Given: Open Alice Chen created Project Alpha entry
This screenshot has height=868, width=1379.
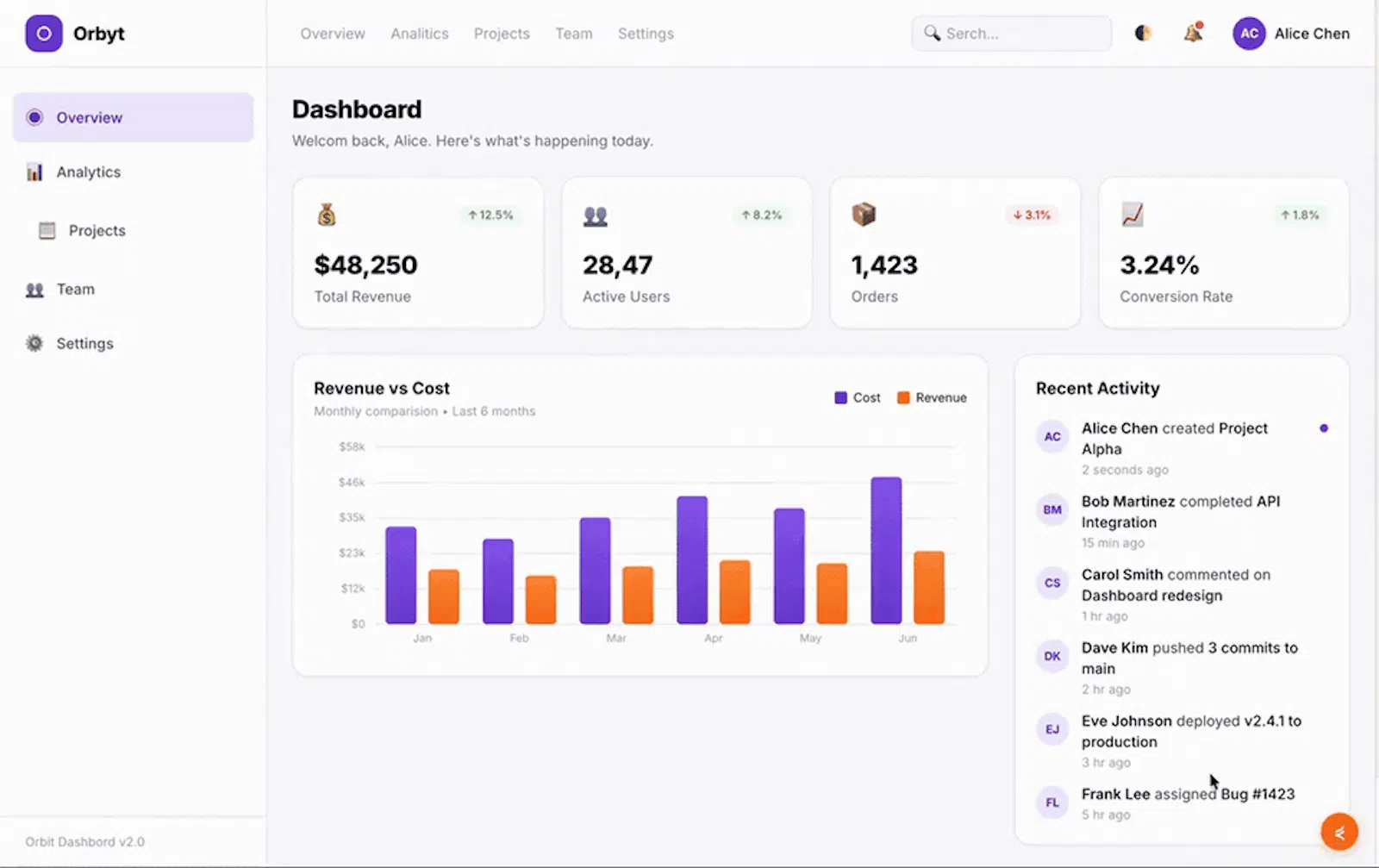Looking at the screenshot, I should coord(1182,448).
